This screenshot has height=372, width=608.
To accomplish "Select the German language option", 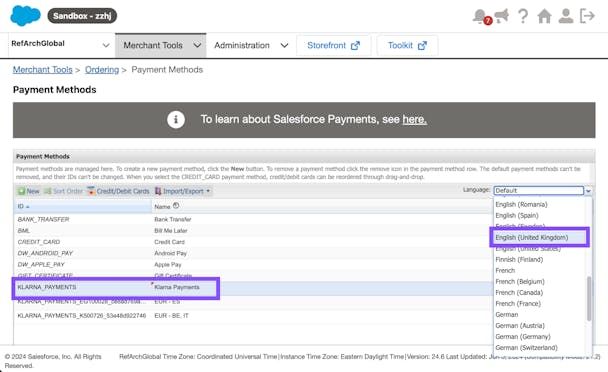I will (507, 315).
